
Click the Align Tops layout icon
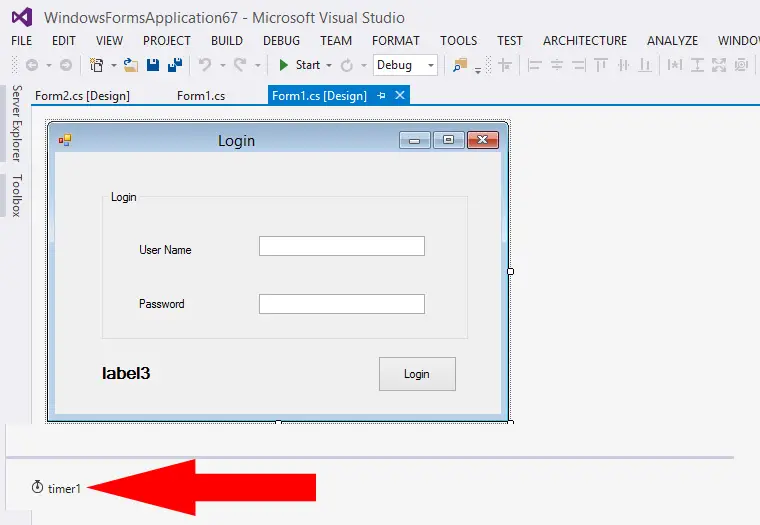point(601,65)
